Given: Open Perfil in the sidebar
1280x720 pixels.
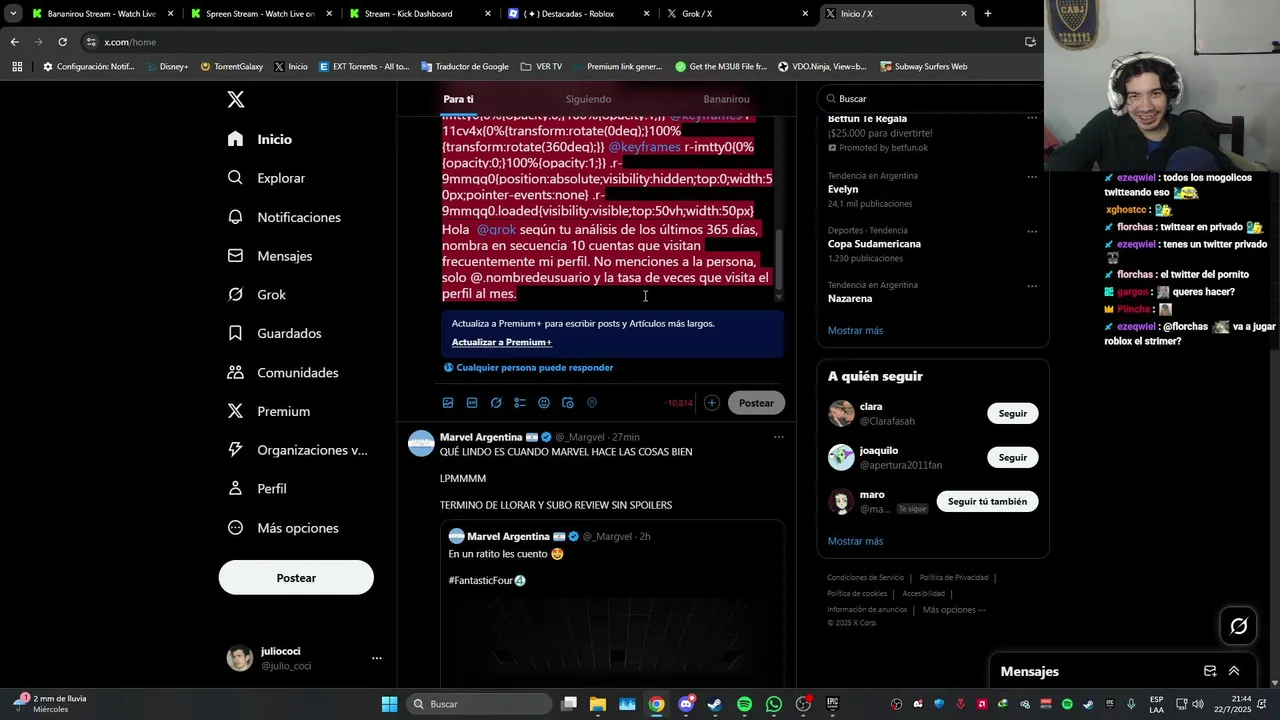Looking at the screenshot, I should pyautogui.click(x=257, y=489).
